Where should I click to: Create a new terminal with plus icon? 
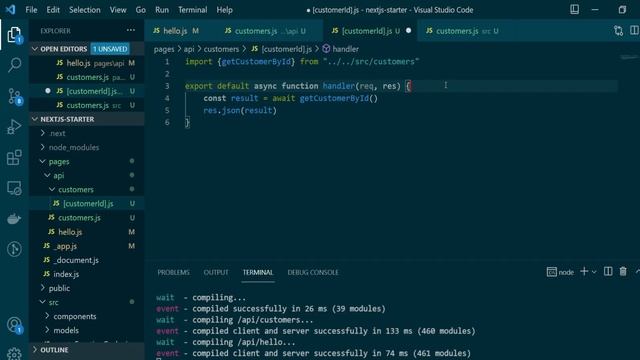(x=584, y=271)
